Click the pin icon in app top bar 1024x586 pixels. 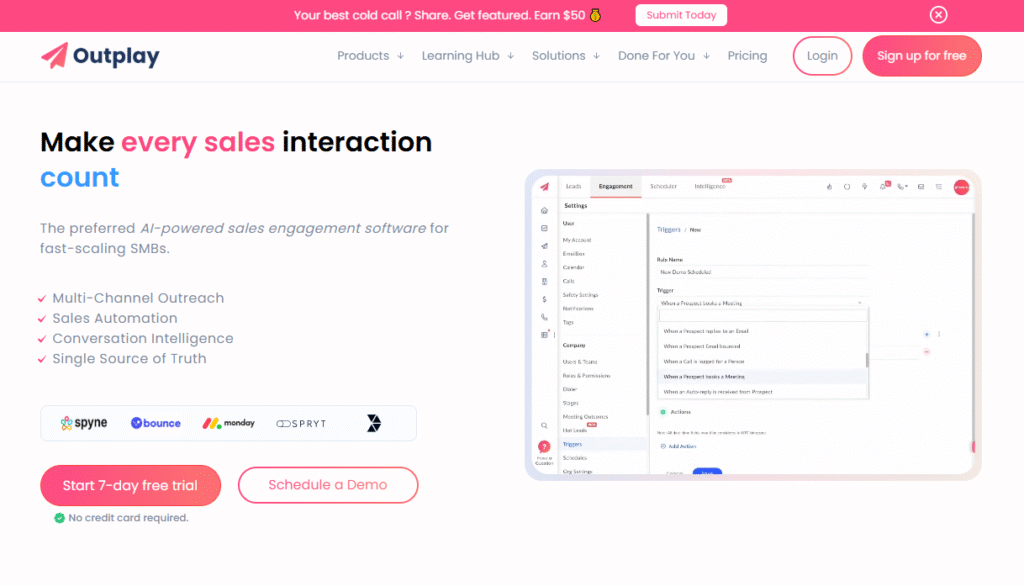coord(865,187)
